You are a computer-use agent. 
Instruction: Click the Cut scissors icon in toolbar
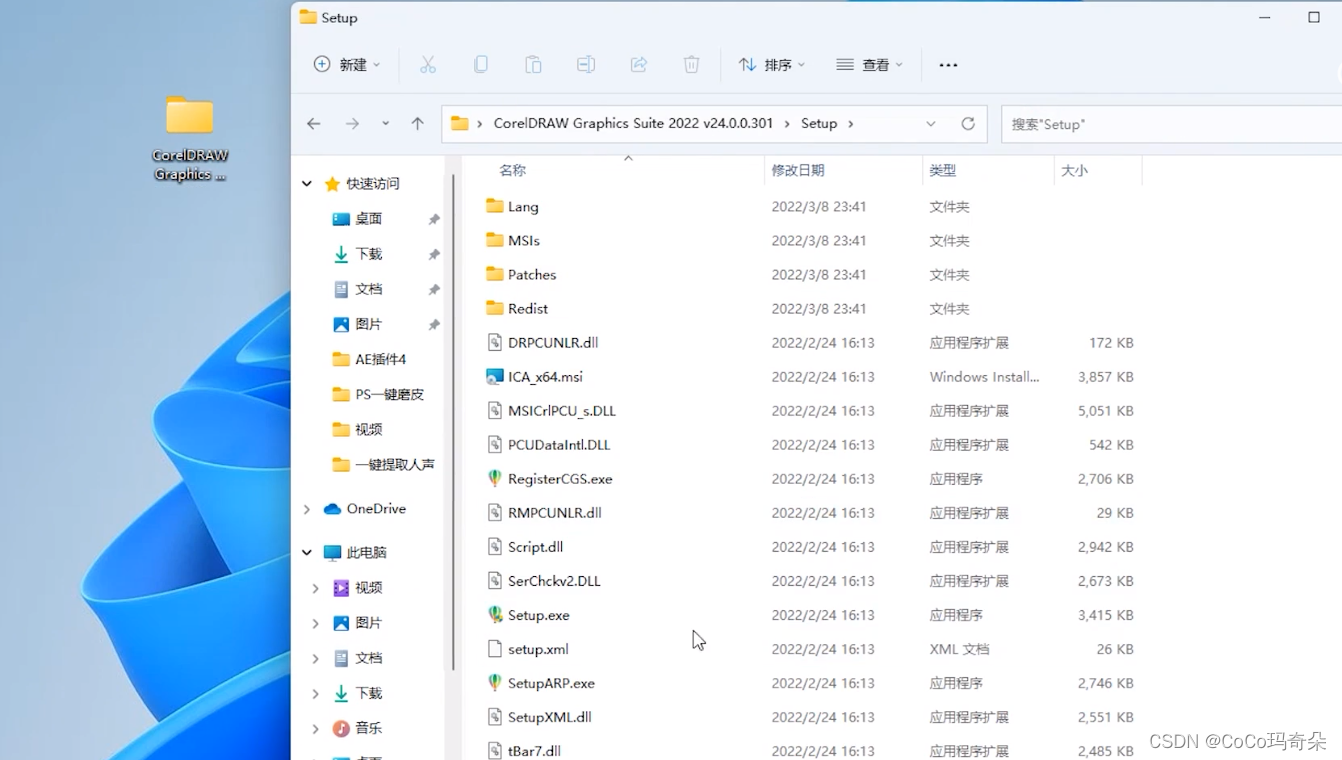tap(428, 65)
